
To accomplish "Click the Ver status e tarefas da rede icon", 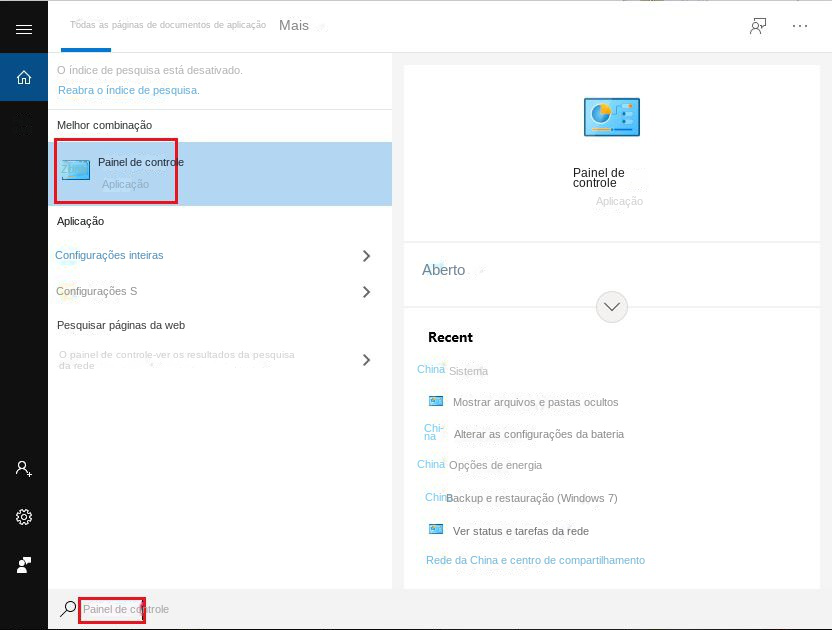I will [435, 530].
